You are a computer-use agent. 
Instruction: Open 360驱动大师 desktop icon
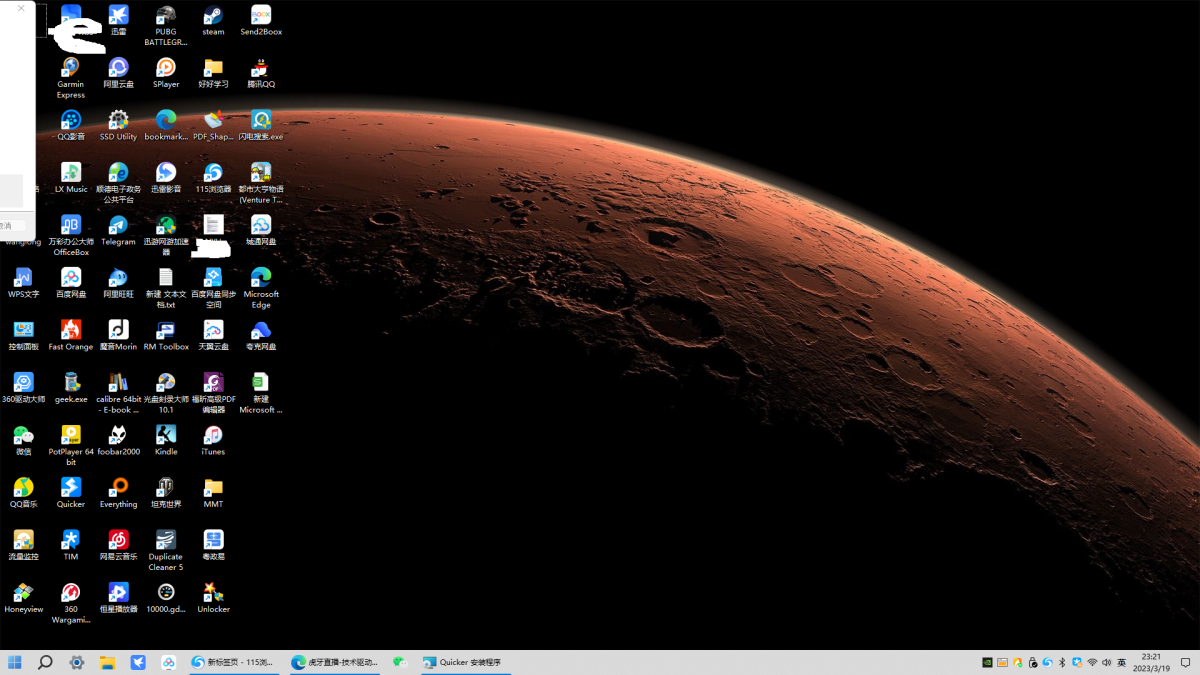[23, 388]
